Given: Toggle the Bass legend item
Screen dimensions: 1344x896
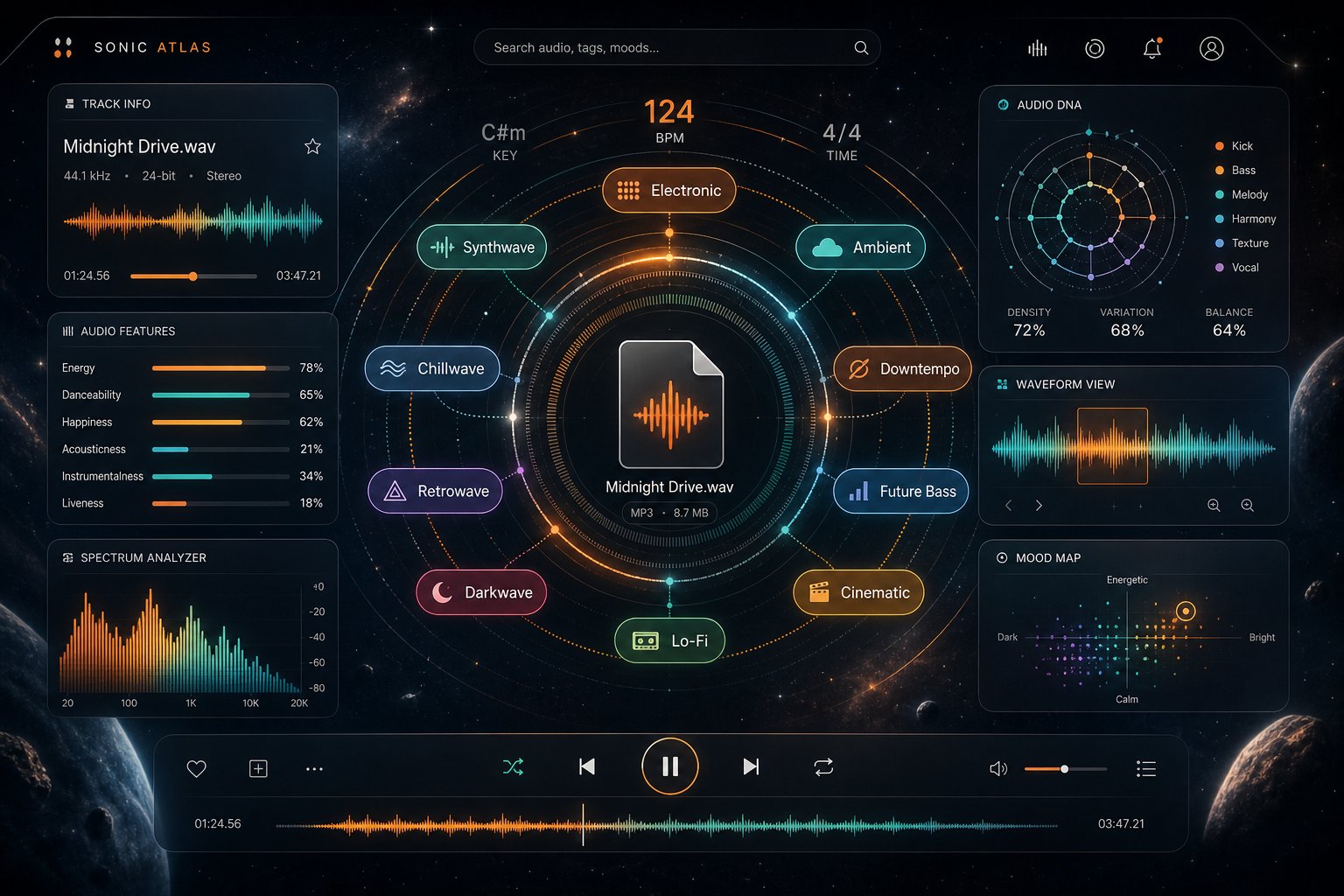Looking at the screenshot, I should pyautogui.click(x=1235, y=170).
